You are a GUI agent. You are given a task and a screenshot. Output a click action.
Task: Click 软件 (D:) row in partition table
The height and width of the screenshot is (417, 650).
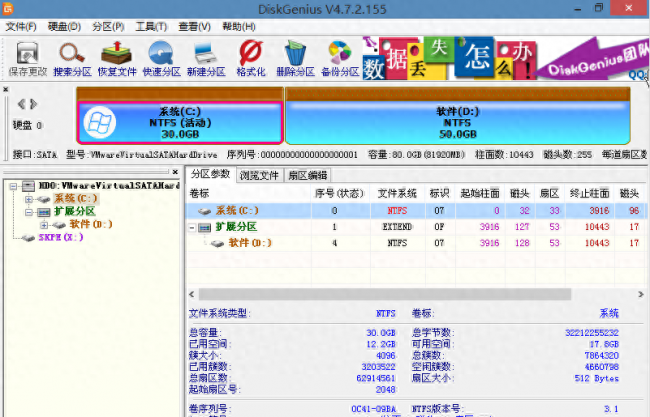(416, 243)
